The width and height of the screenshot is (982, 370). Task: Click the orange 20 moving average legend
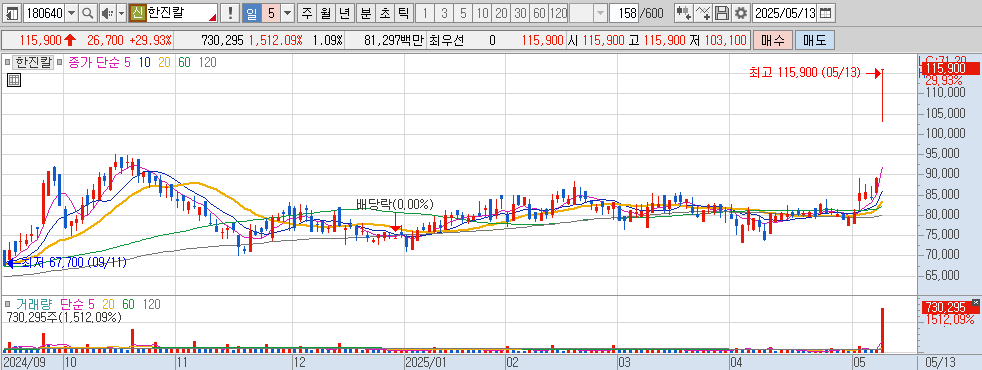[163, 62]
